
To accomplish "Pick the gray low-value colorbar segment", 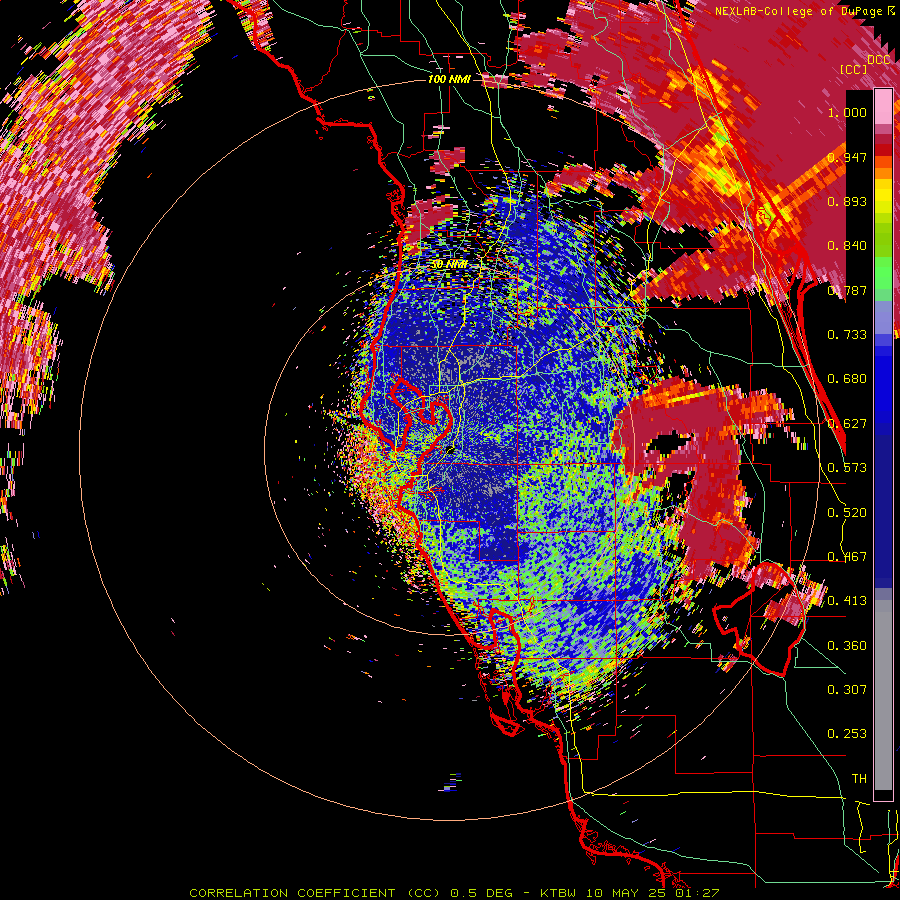I will click(x=883, y=697).
